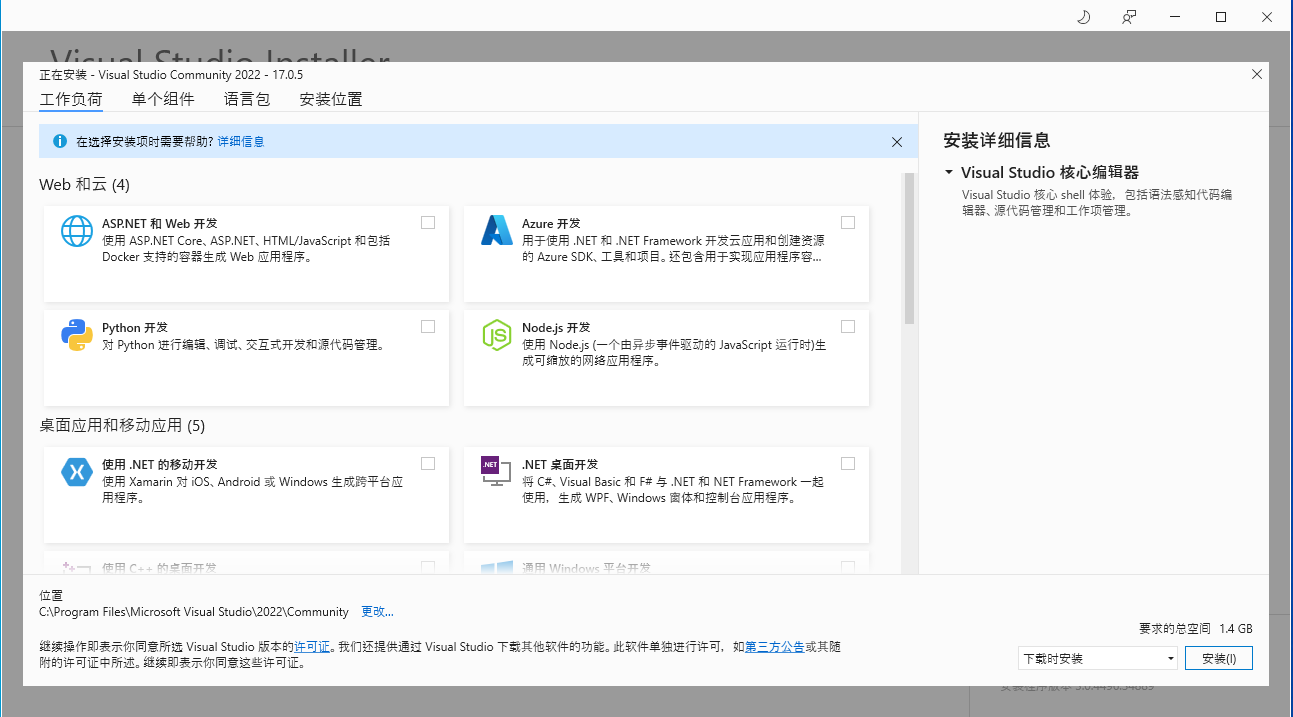This screenshot has height=717, width=1293.
Task: Enable the ASP.NET 和 Web 开发 checkbox
Action: [428, 222]
